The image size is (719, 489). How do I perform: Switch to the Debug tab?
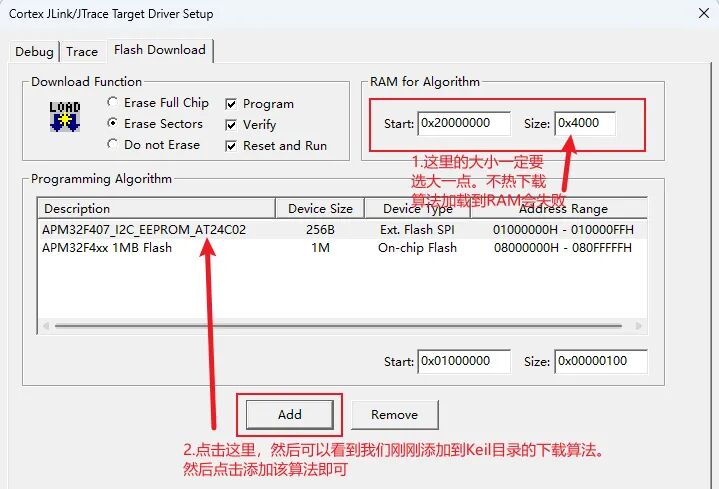pyautogui.click(x=34, y=51)
